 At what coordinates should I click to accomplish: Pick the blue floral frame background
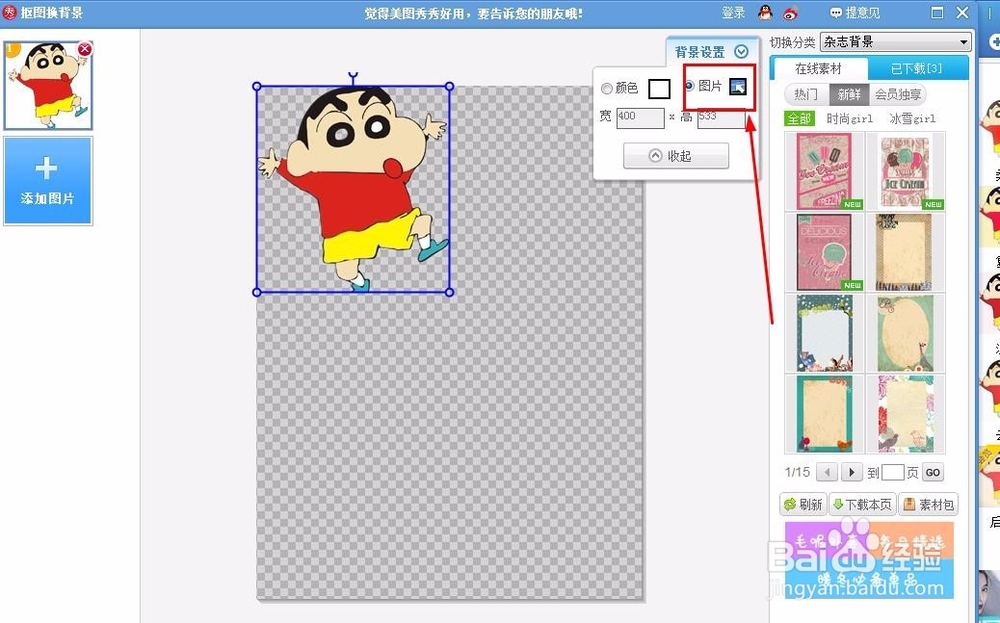click(x=824, y=333)
